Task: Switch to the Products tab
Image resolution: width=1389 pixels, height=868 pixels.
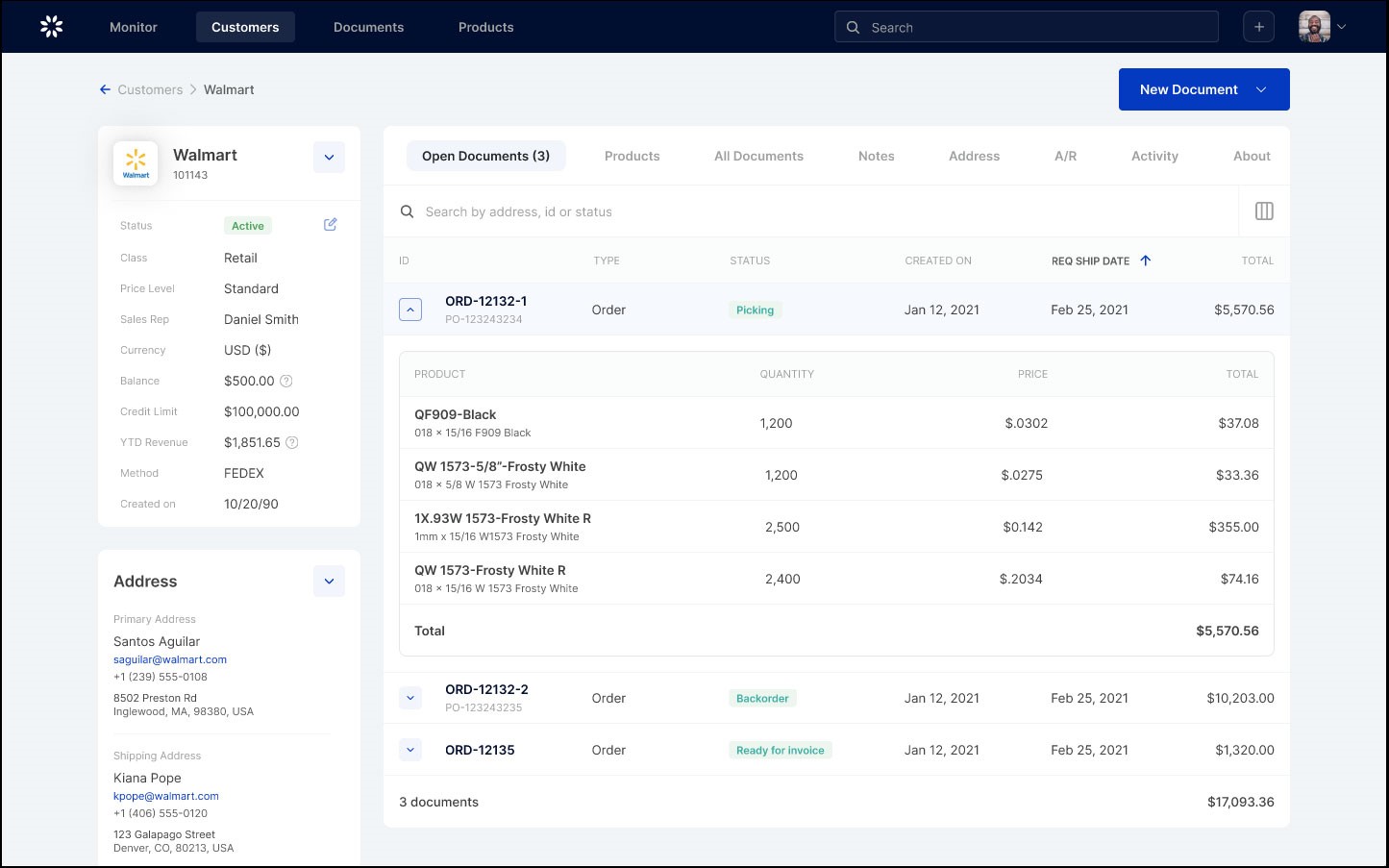Action: [x=632, y=155]
